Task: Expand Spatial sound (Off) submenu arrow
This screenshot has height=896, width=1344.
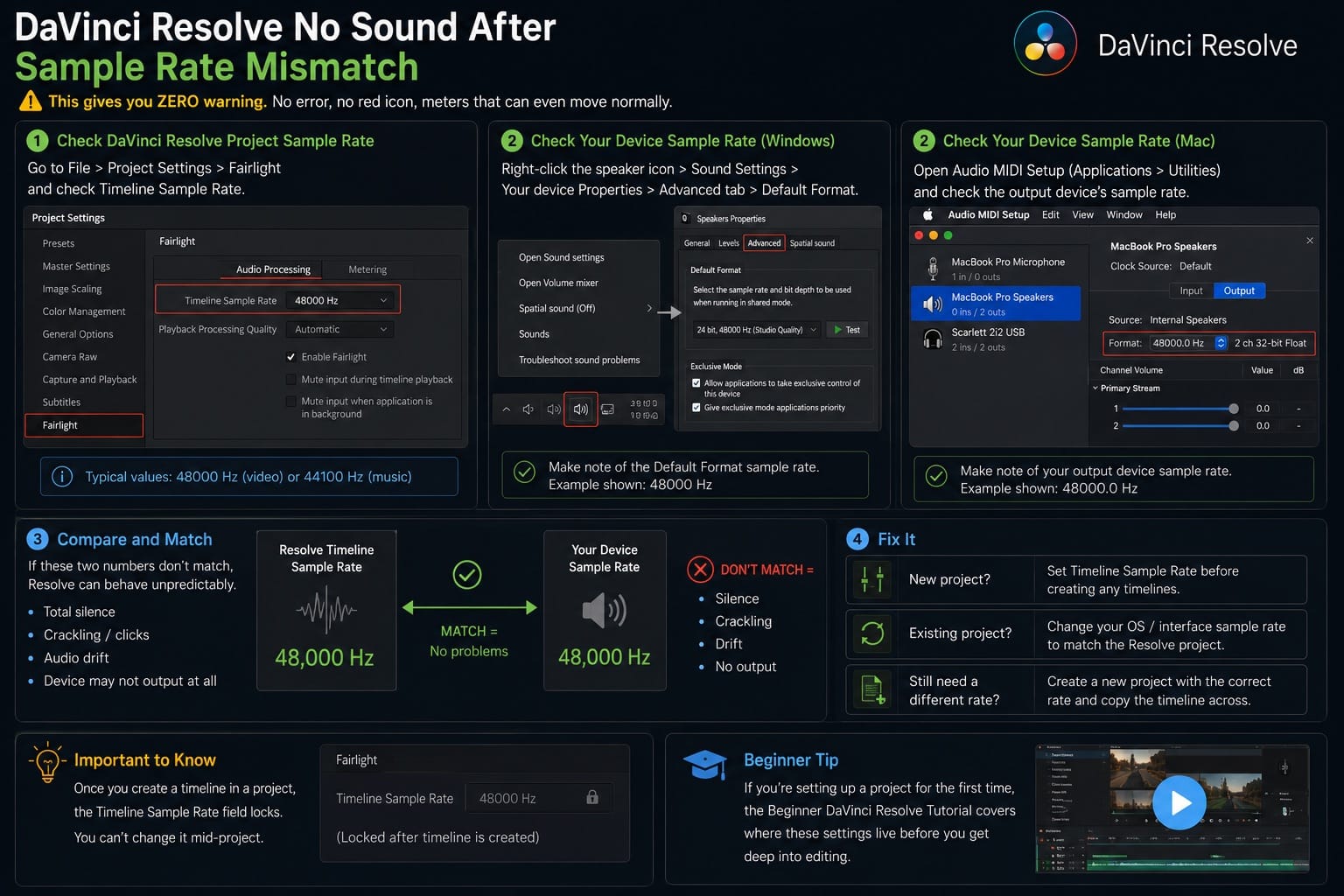Action: 649,308
